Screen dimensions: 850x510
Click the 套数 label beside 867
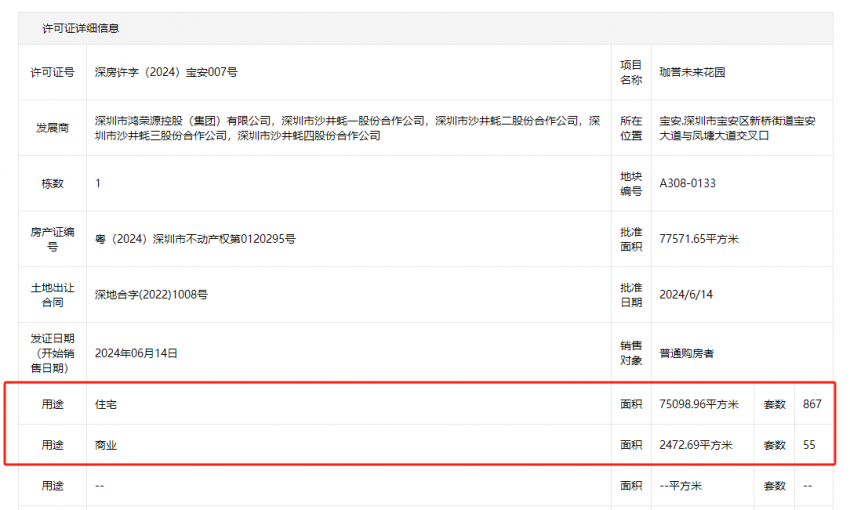[774, 404]
